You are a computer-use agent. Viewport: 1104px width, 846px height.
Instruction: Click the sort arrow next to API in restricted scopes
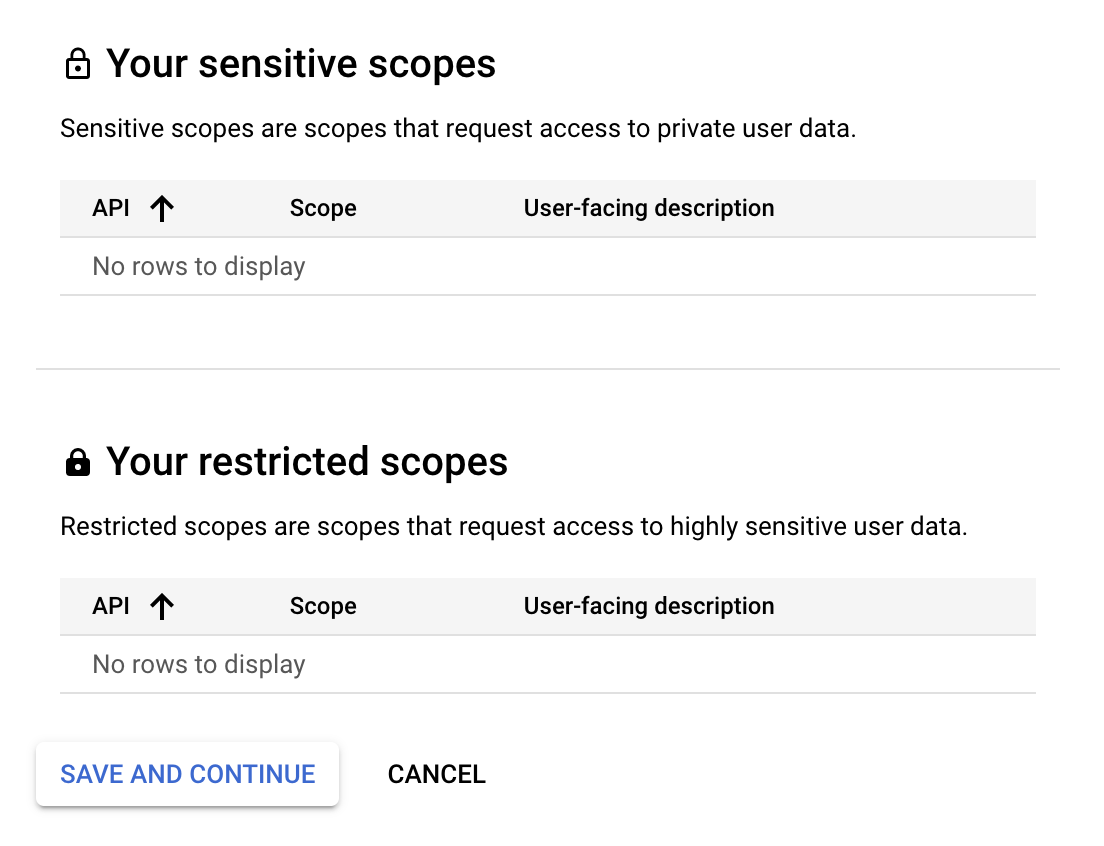coord(161,606)
